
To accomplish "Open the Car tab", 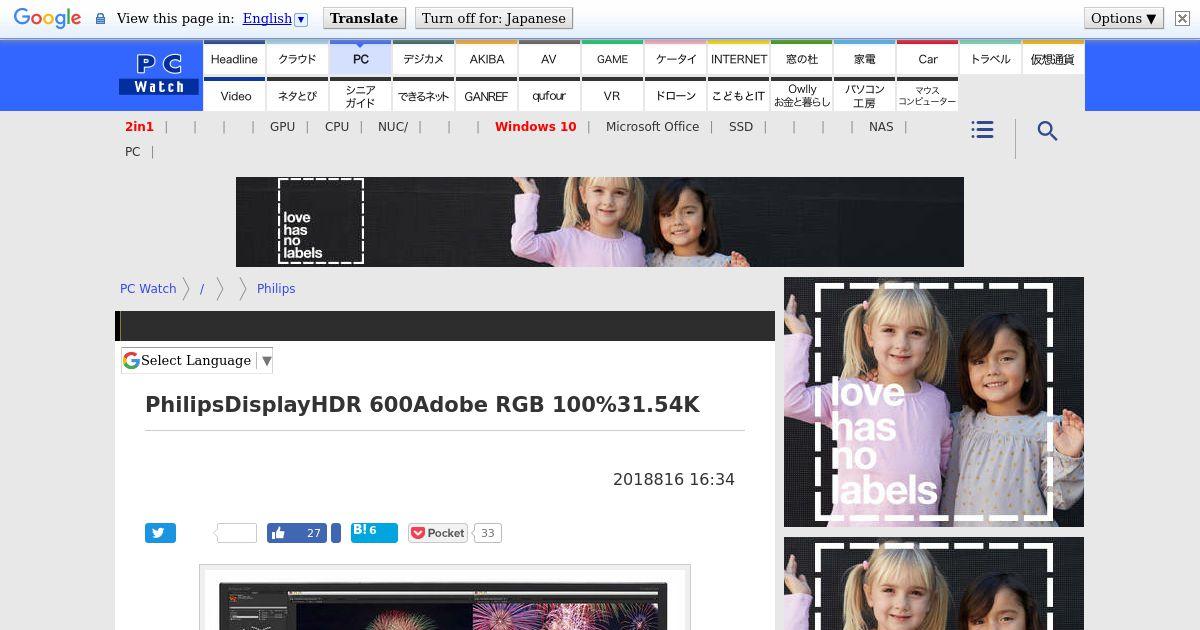I will (x=928, y=58).
